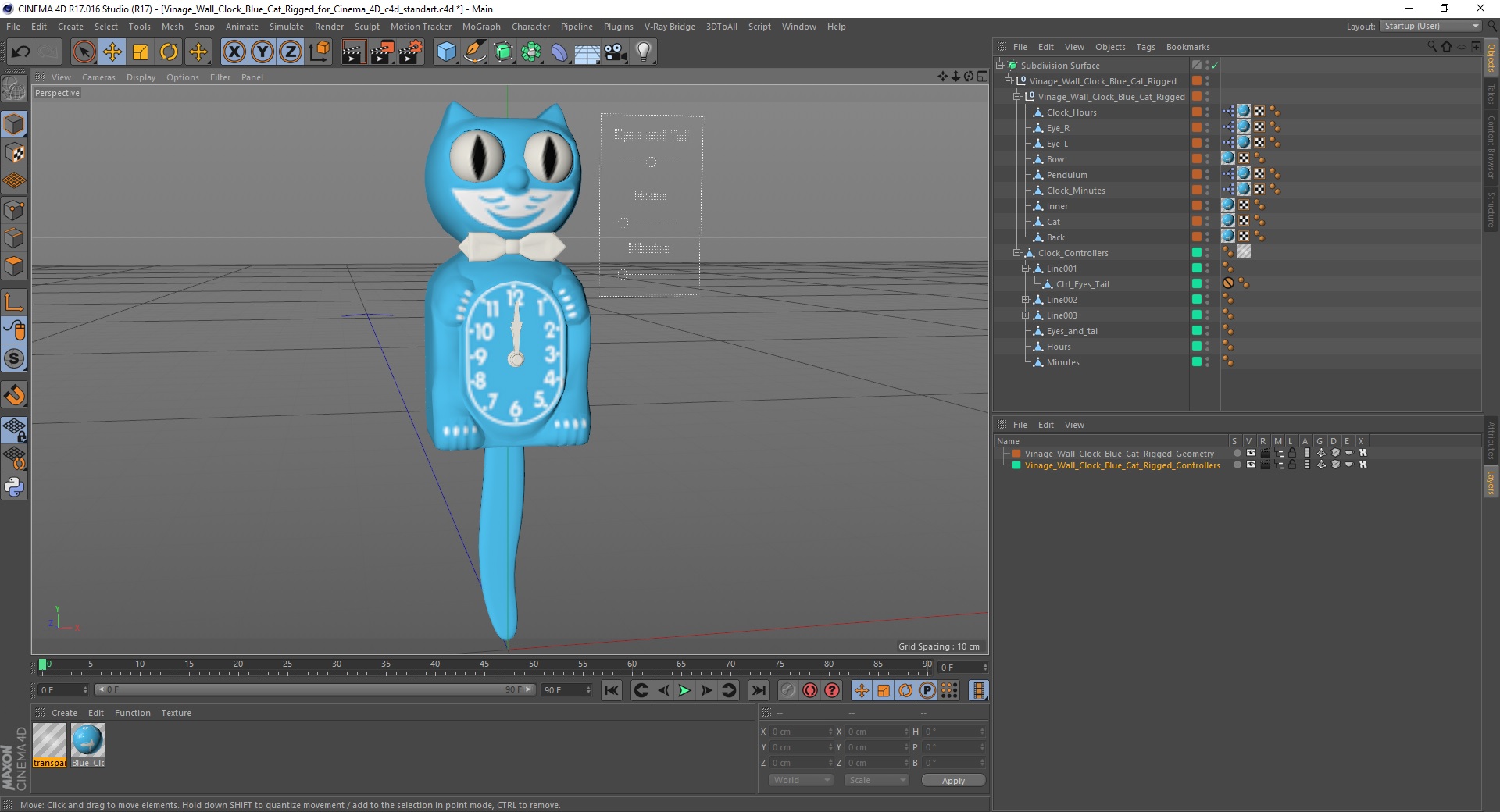Open the Scale mode dropdown
This screenshot has height=812, width=1500.
(877, 780)
